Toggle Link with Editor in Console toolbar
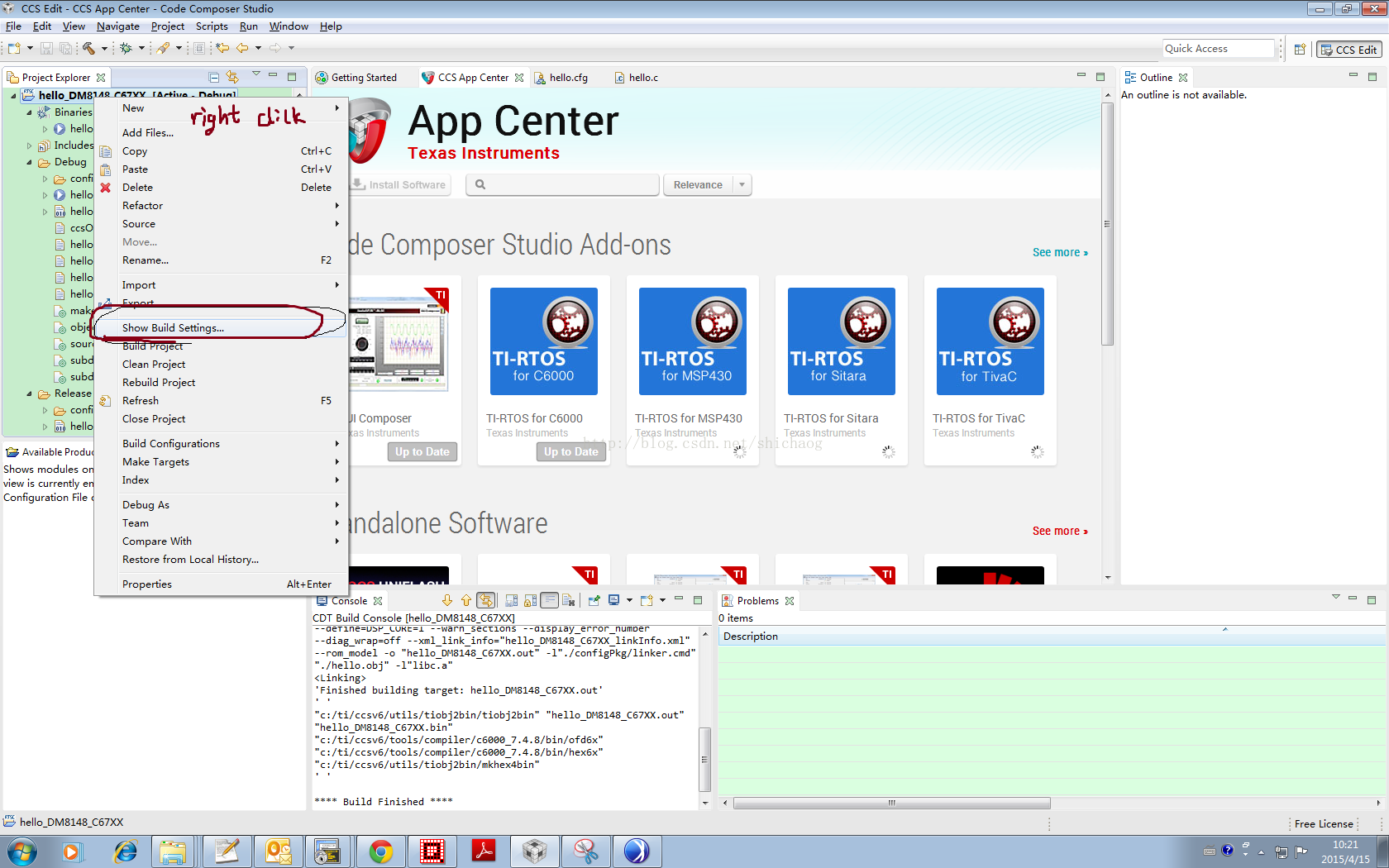This screenshot has width=1389, height=868. tap(486, 600)
